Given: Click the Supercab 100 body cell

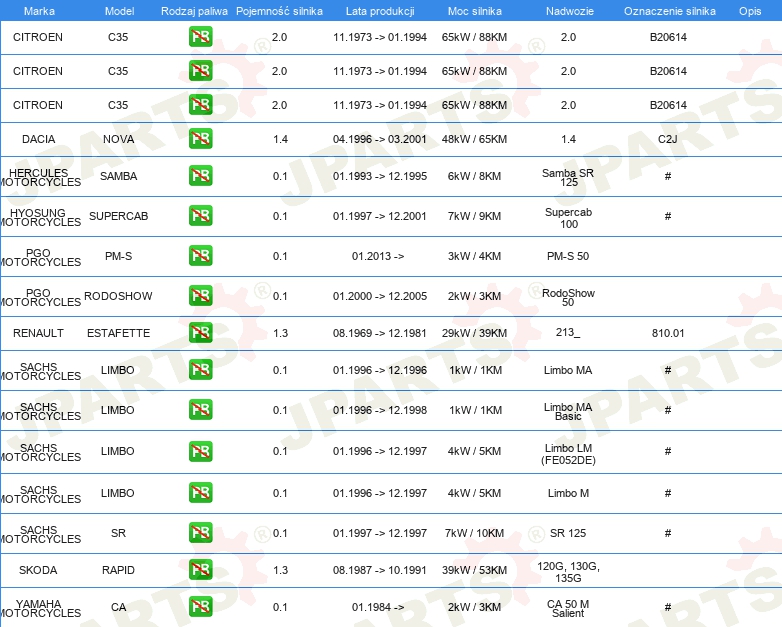Looking at the screenshot, I should click(569, 218).
